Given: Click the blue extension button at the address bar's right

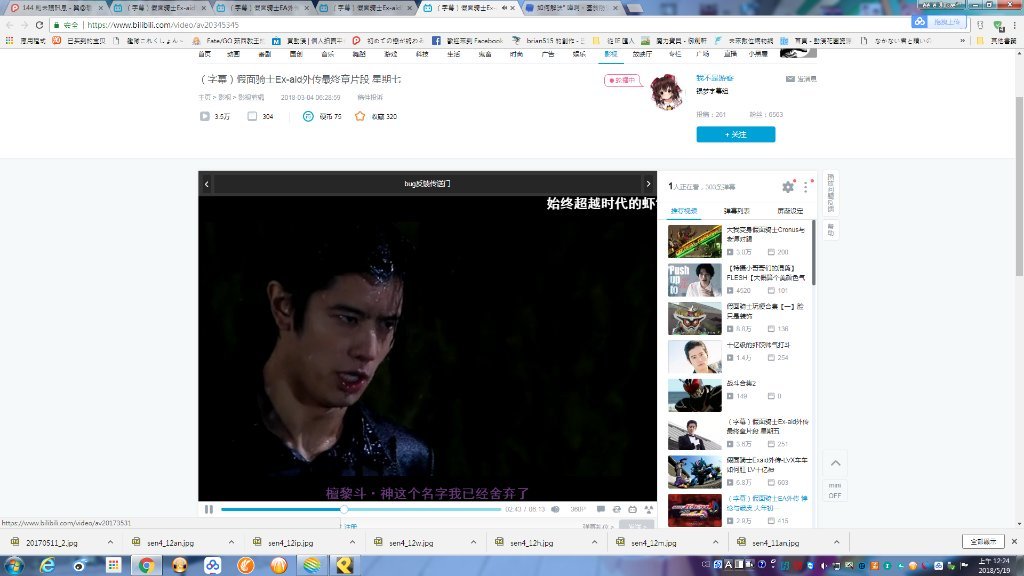Looking at the screenshot, I should point(938,22).
